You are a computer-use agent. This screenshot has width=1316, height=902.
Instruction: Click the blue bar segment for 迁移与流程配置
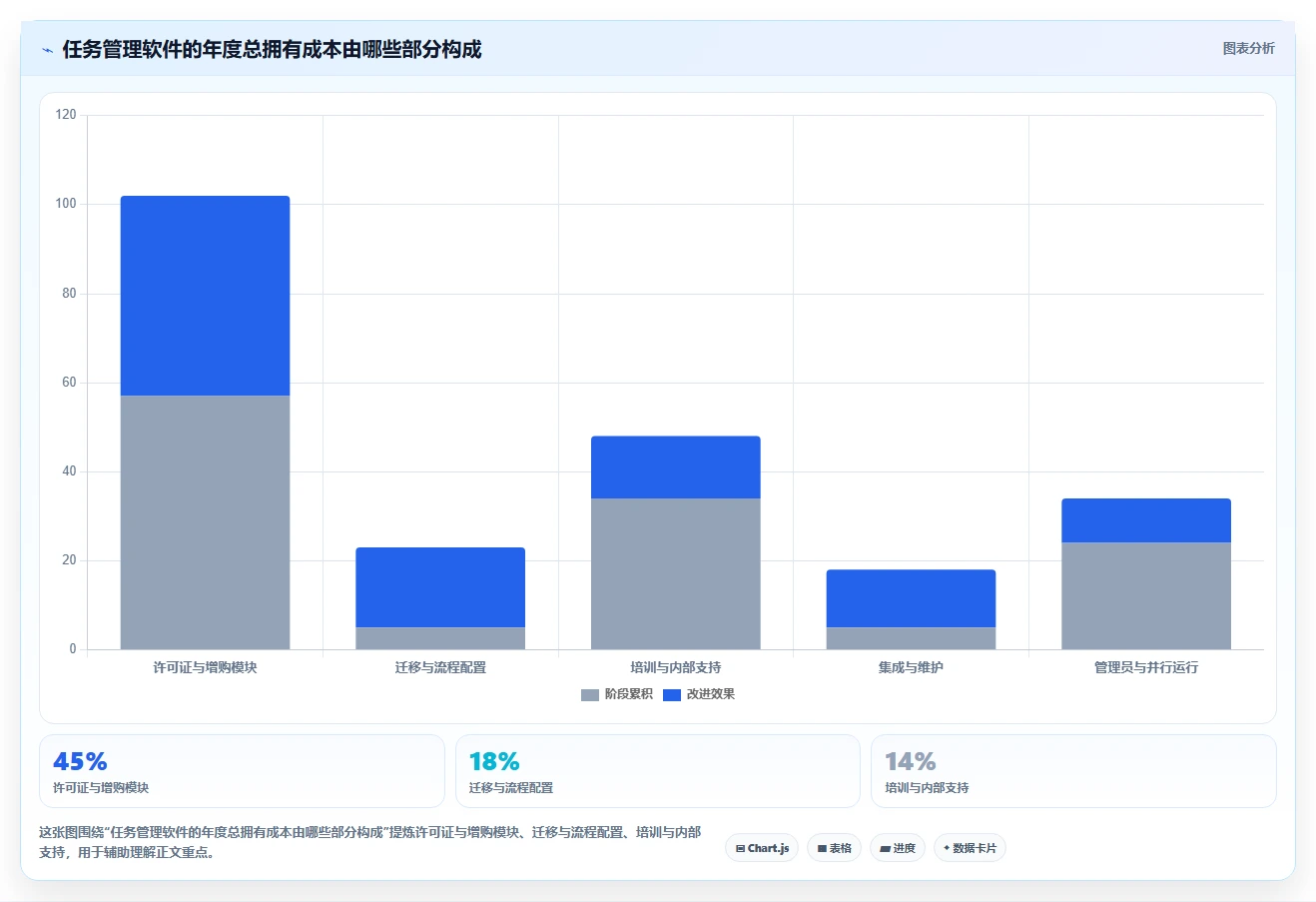pos(440,587)
